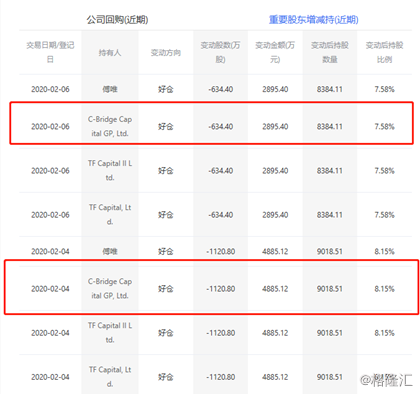Select 8.15% in C-Bridge Capital row
The width and height of the screenshot is (420, 394).
tap(384, 289)
